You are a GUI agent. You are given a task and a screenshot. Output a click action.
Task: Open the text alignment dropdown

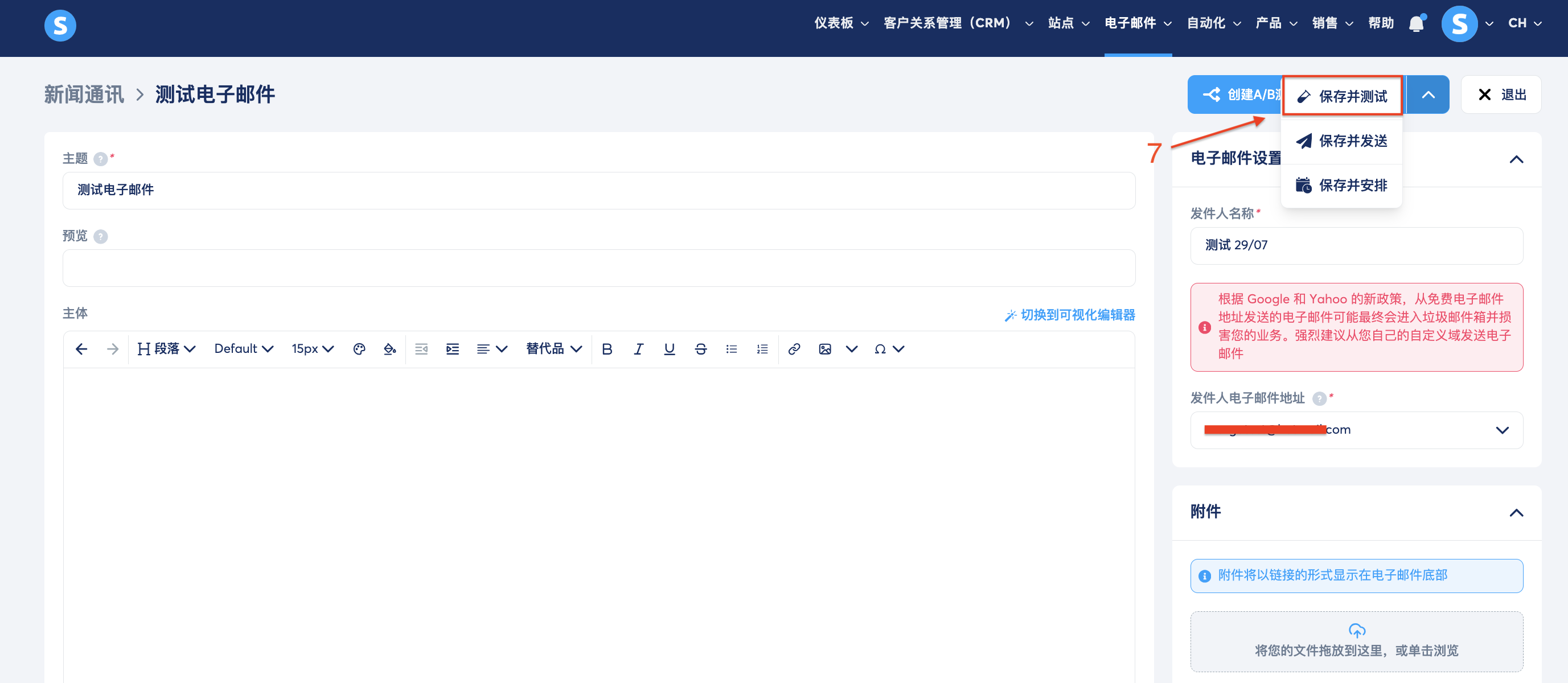pyautogui.click(x=492, y=349)
